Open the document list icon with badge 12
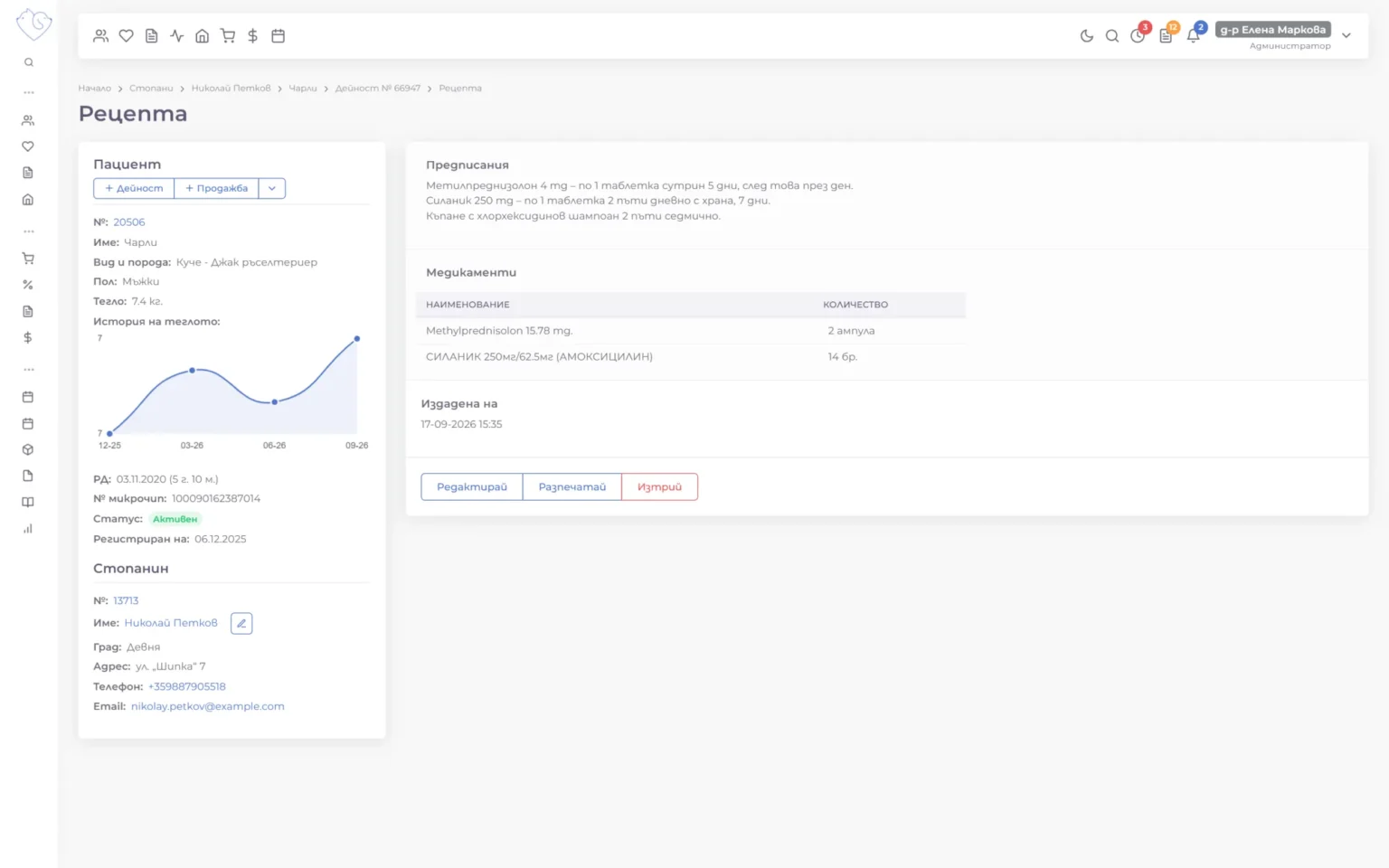1389x868 pixels. (x=1167, y=35)
